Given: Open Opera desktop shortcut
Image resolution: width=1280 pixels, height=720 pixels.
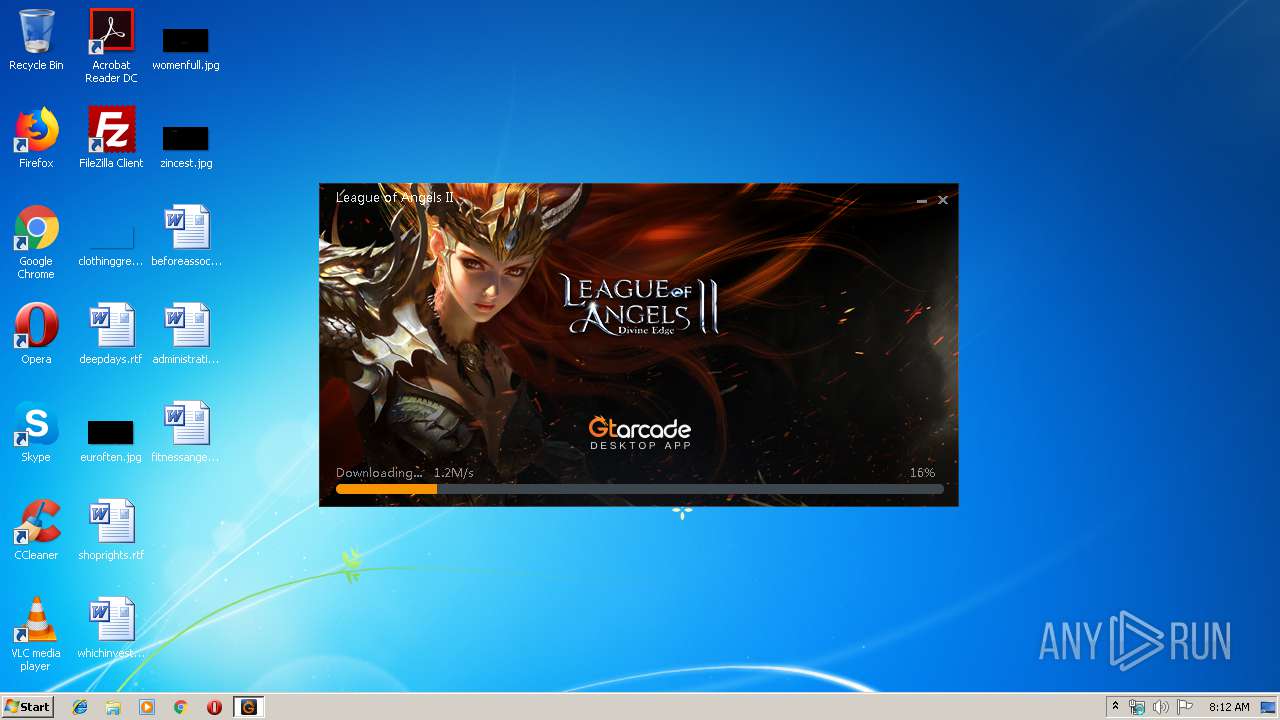Looking at the screenshot, I should (x=36, y=334).
